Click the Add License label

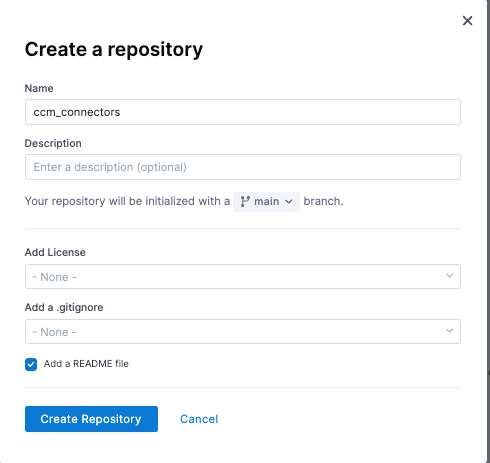55,252
